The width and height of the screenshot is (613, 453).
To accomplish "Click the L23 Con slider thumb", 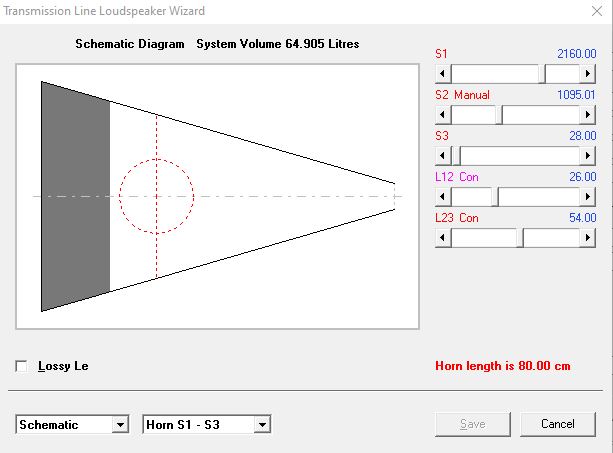I will 520,238.
